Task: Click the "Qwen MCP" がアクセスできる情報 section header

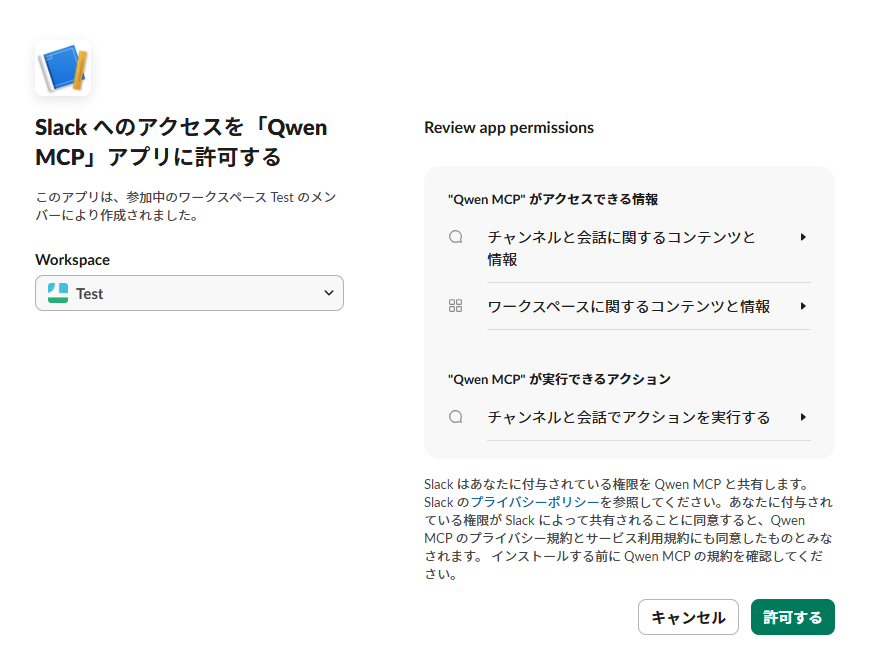Action: click(553, 200)
